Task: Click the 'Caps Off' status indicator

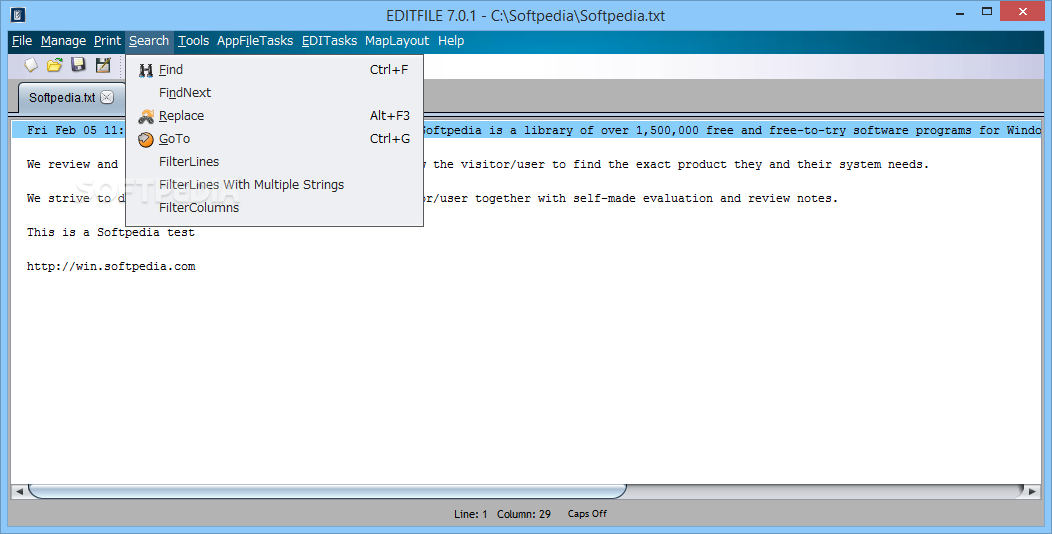Action: coord(587,514)
